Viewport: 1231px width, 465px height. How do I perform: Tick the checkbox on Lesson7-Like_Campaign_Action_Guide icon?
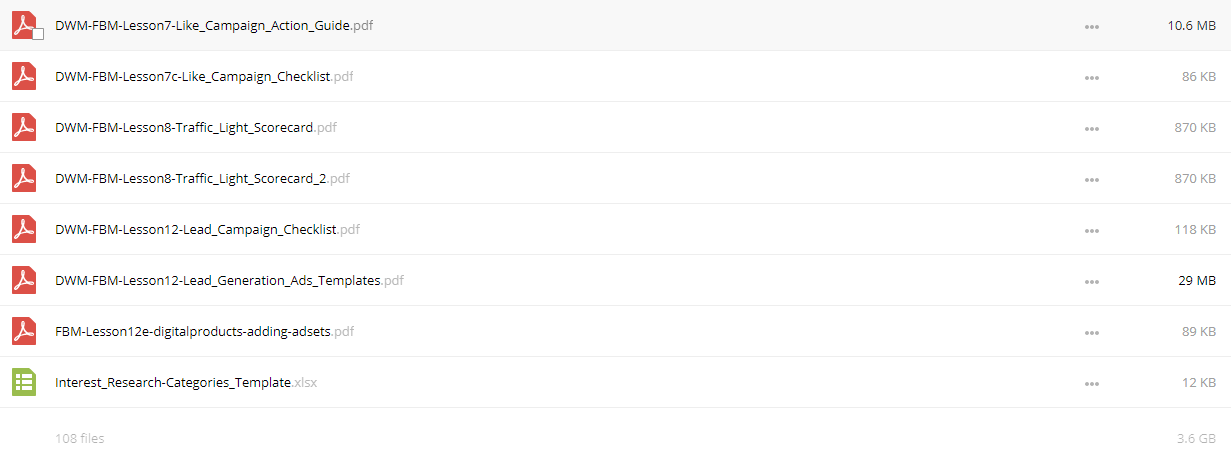tap(38, 34)
